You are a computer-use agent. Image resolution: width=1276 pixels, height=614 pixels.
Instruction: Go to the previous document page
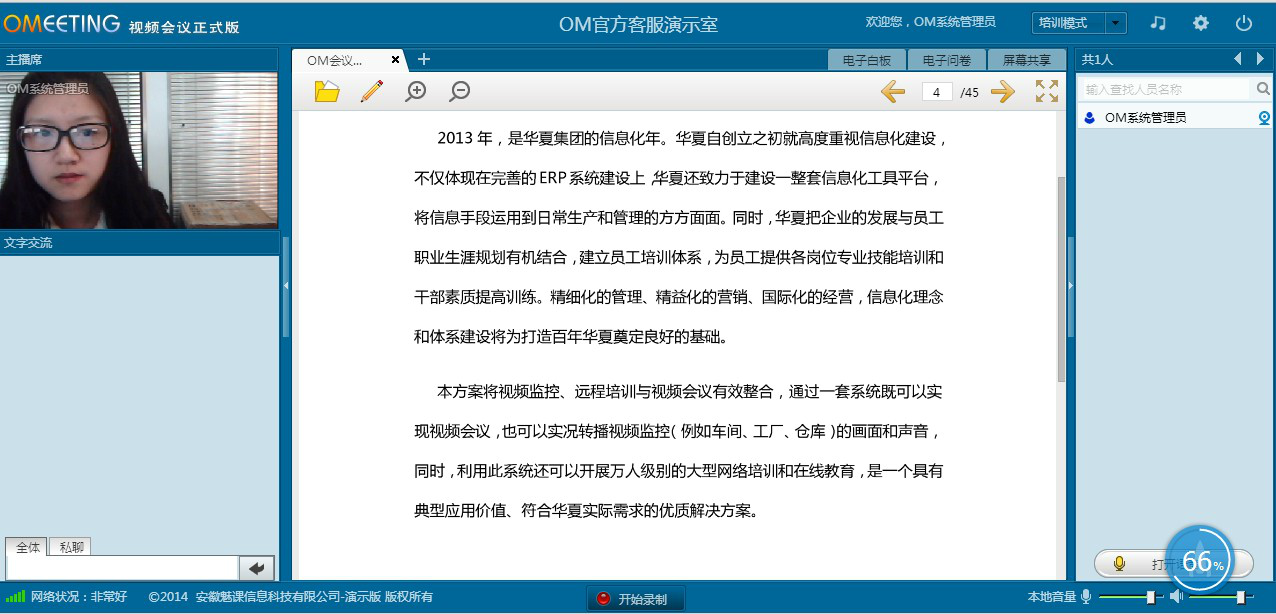(x=893, y=92)
